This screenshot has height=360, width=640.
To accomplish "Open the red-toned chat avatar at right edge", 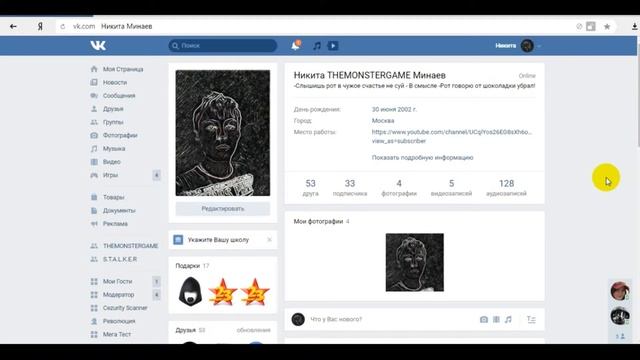I will click(620, 291).
